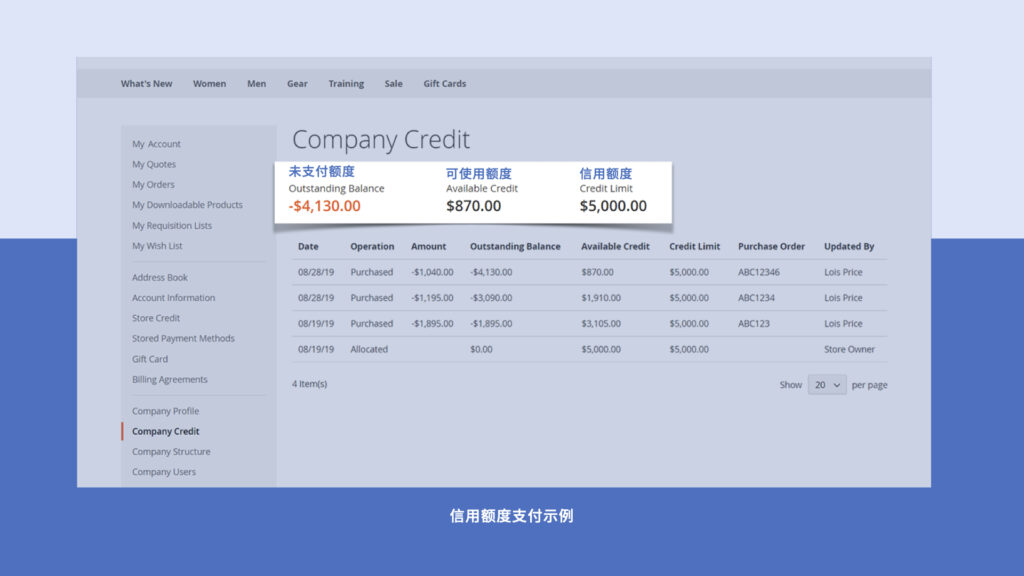Open the Sale page
Viewport: 1024px width, 576px height.
point(393,84)
